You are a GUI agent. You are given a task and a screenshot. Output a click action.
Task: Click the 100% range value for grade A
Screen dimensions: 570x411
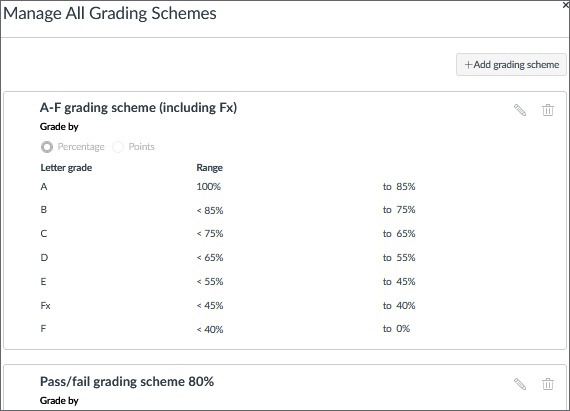(x=209, y=186)
